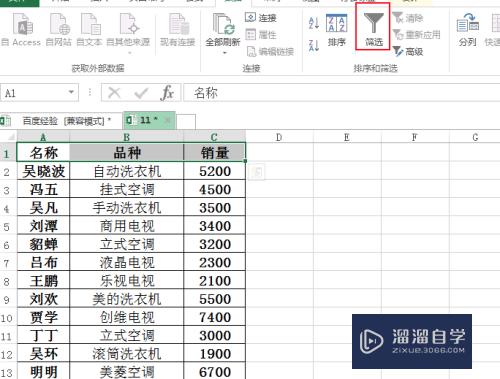Select cell with value 6700
Viewport: 500px width, 379px height.
point(214,371)
